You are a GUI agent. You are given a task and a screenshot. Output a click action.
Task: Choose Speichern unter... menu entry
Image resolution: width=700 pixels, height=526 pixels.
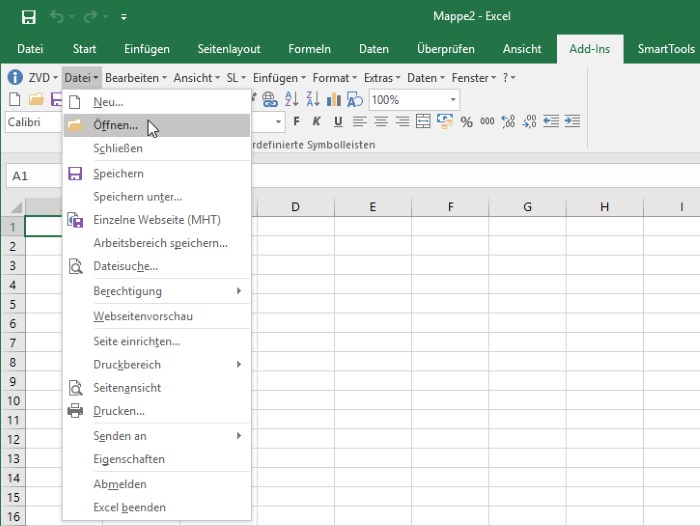[157, 196]
